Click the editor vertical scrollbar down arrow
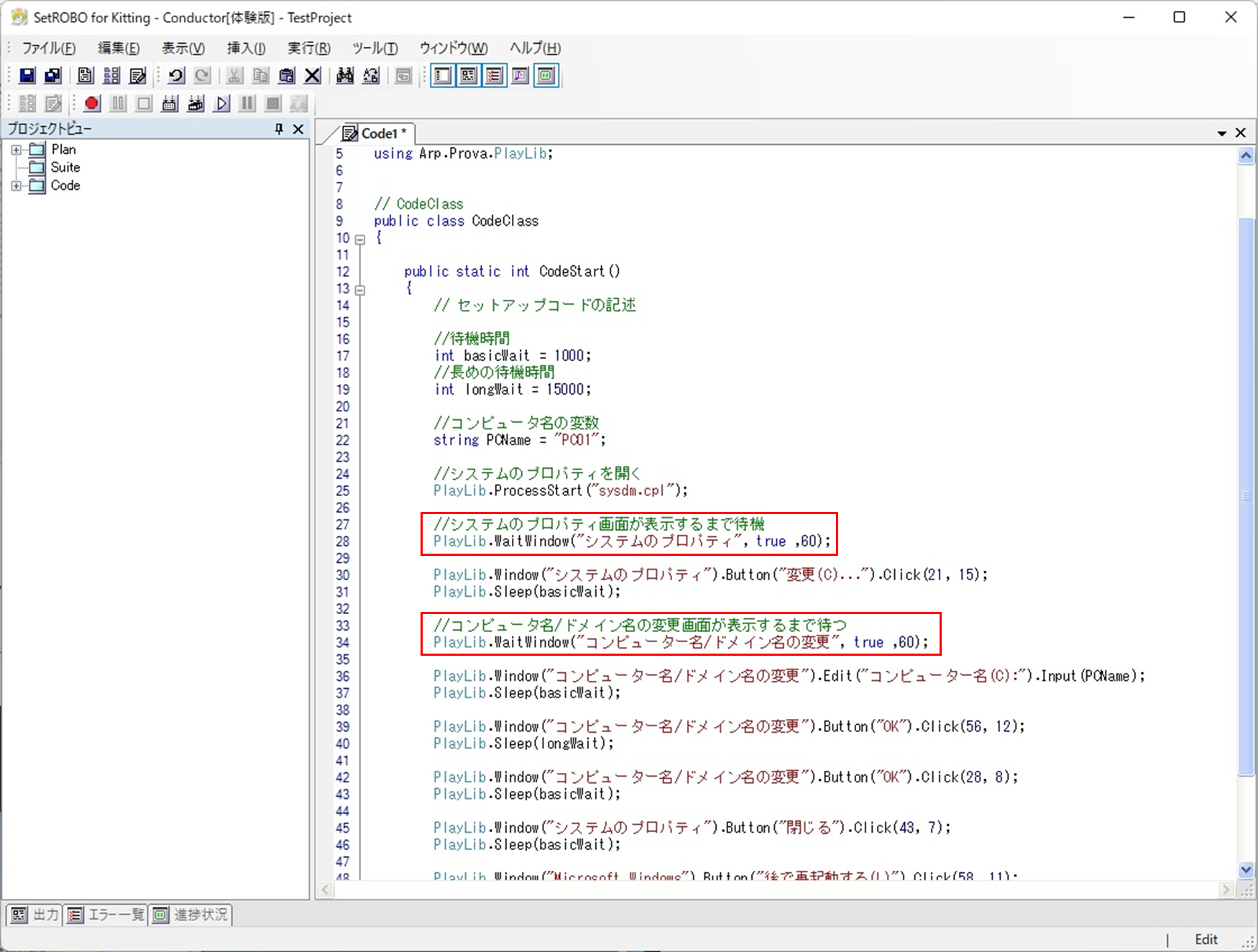Image resolution: width=1258 pixels, height=952 pixels. tap(1246, 869)
